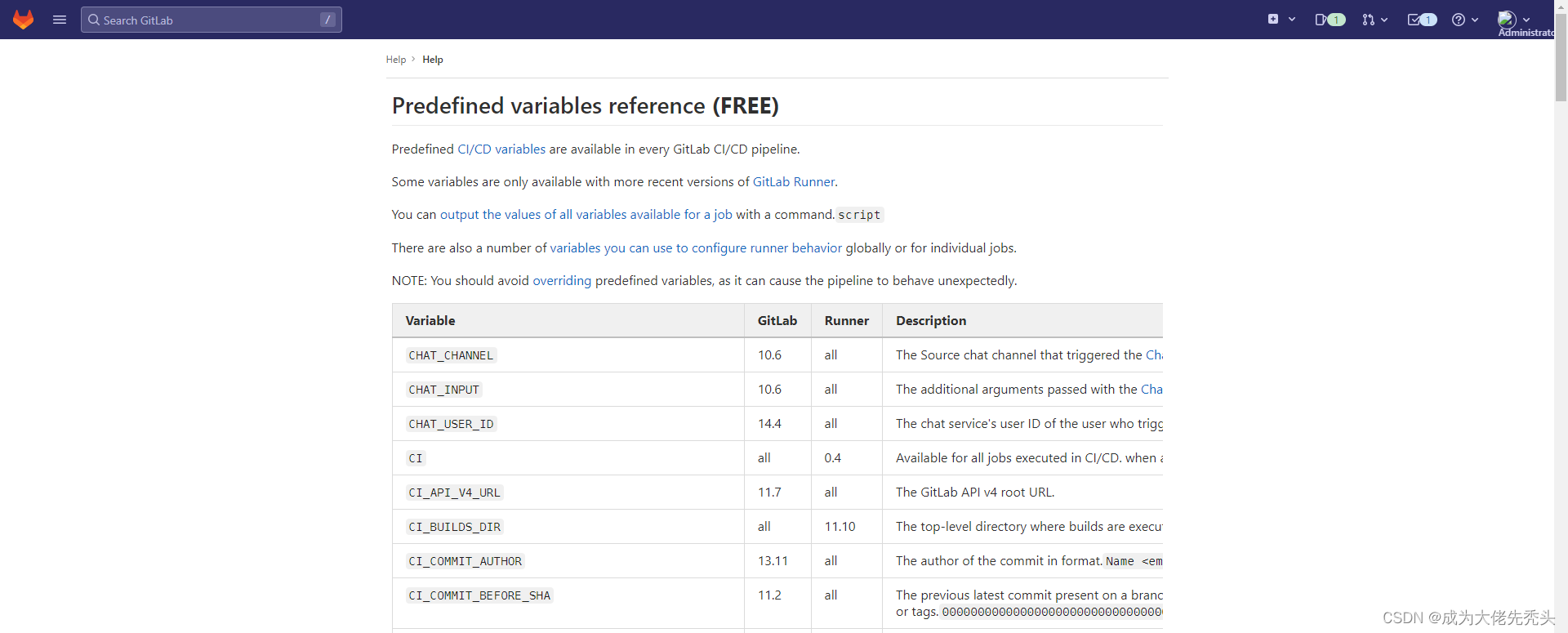Viewport: 1568px width, 633px height.
Task: Select the CI variable name
Action: (x=416, y=458)
